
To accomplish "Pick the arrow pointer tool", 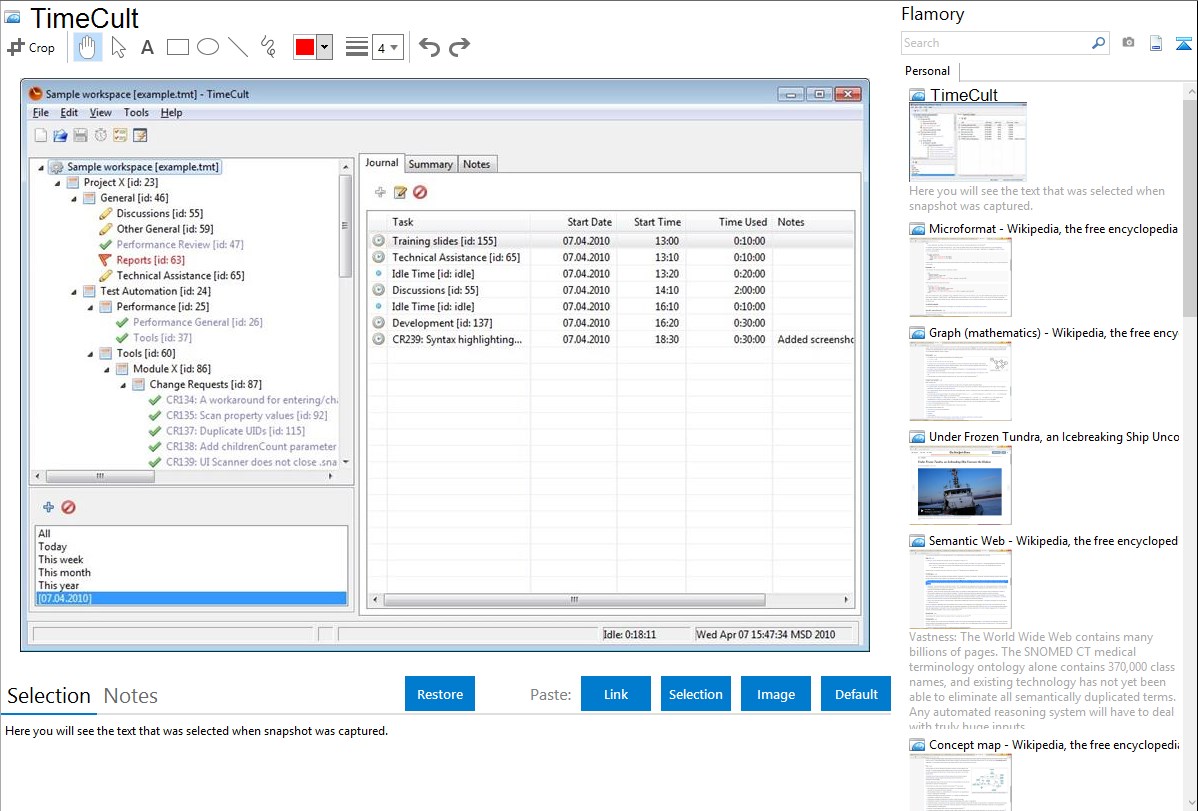I will (x=118, y=47).
